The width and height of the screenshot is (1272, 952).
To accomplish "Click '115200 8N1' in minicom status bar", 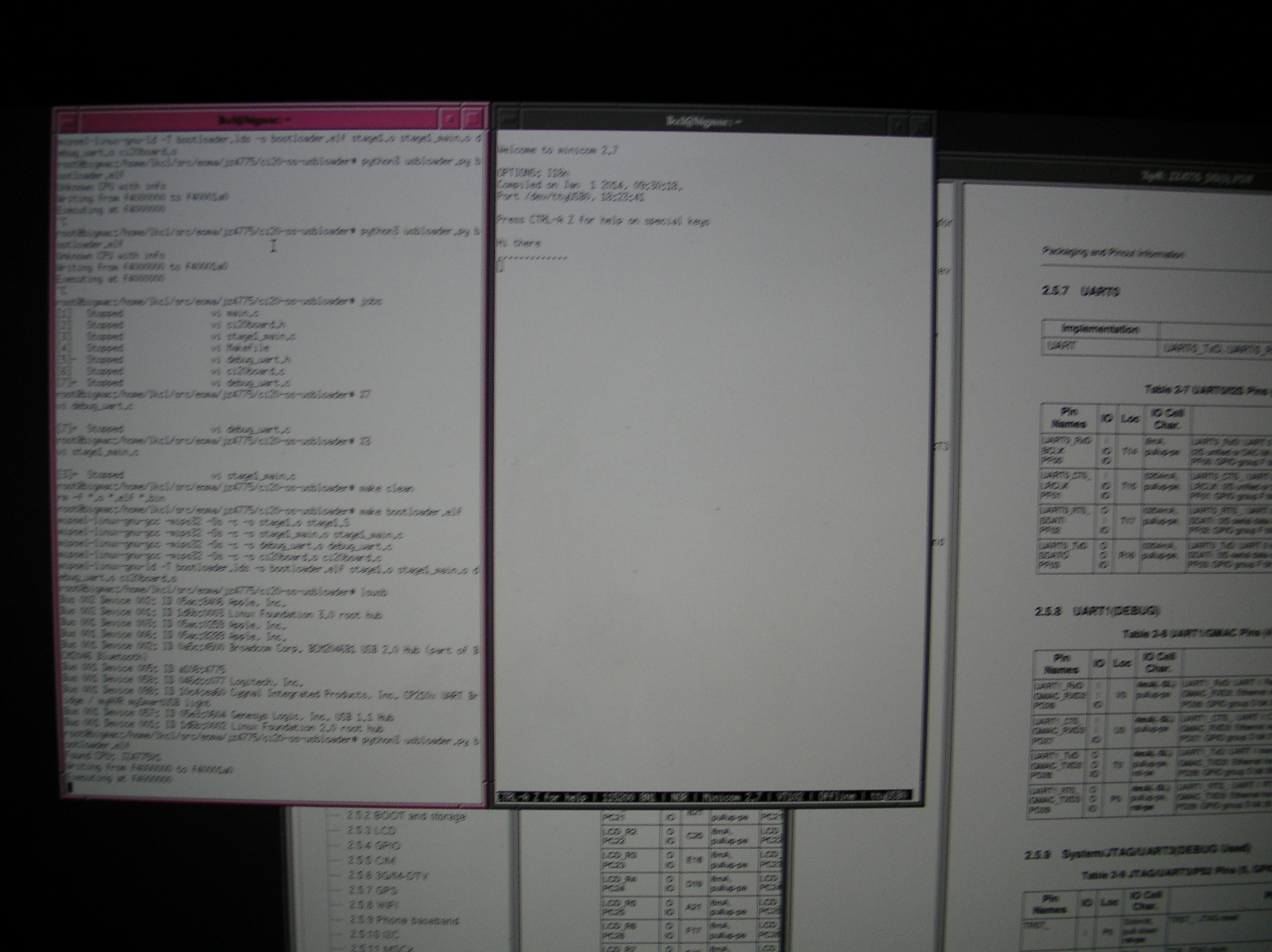I will click(x=629, y=796).
